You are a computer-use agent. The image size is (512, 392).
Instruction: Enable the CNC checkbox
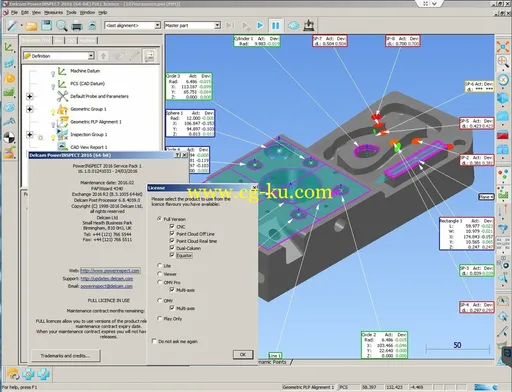tap(172, 226)
